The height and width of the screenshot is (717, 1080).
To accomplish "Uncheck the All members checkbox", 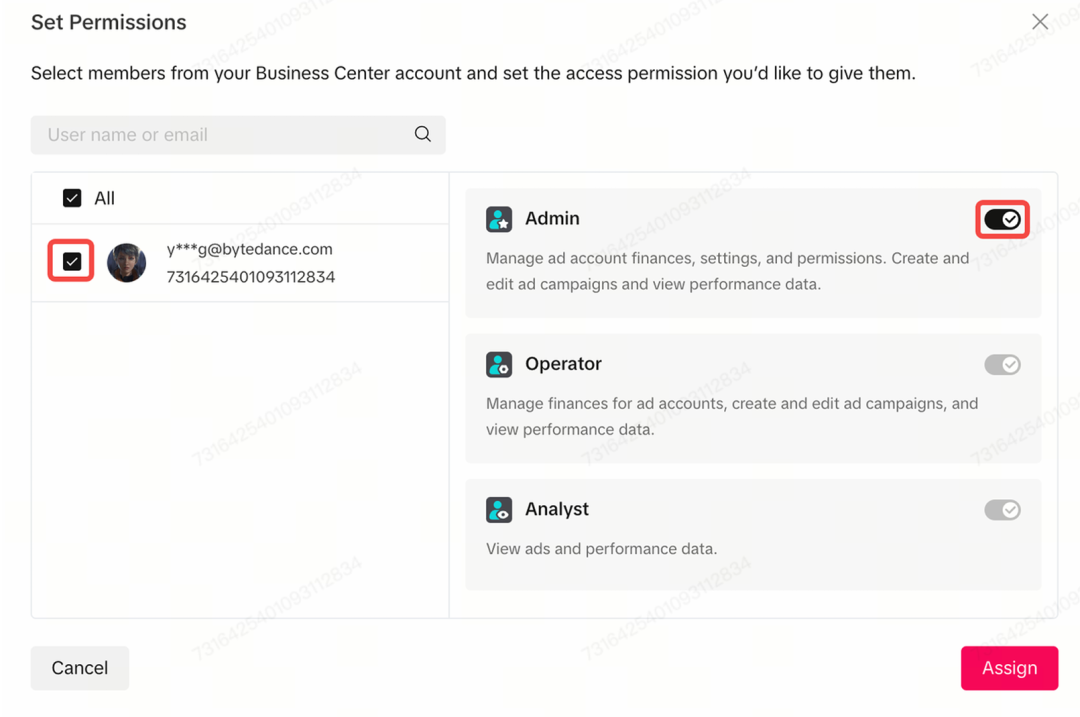I will coord(72,198).
